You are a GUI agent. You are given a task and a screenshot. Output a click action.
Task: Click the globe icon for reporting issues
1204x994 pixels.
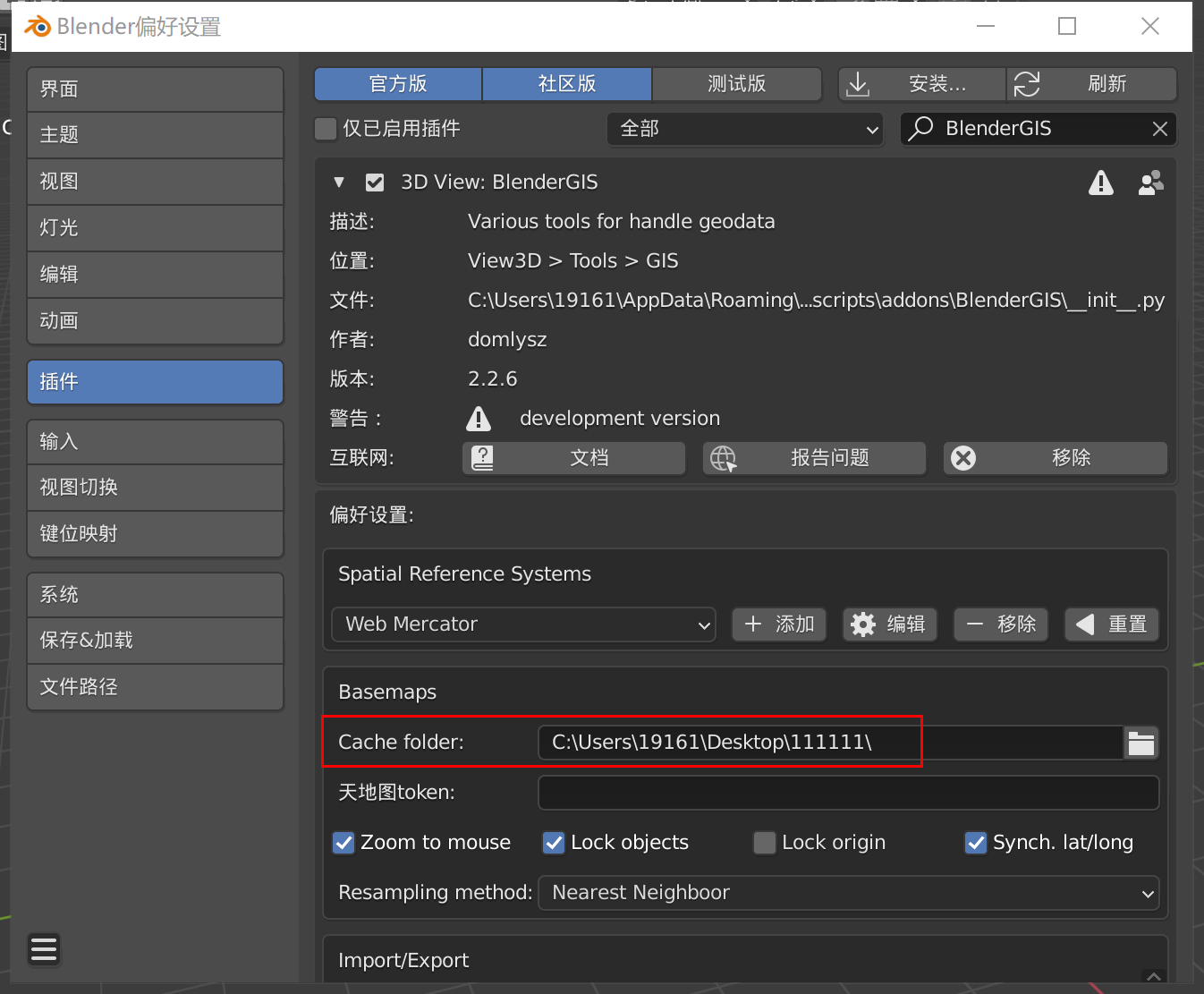(723, 458)
